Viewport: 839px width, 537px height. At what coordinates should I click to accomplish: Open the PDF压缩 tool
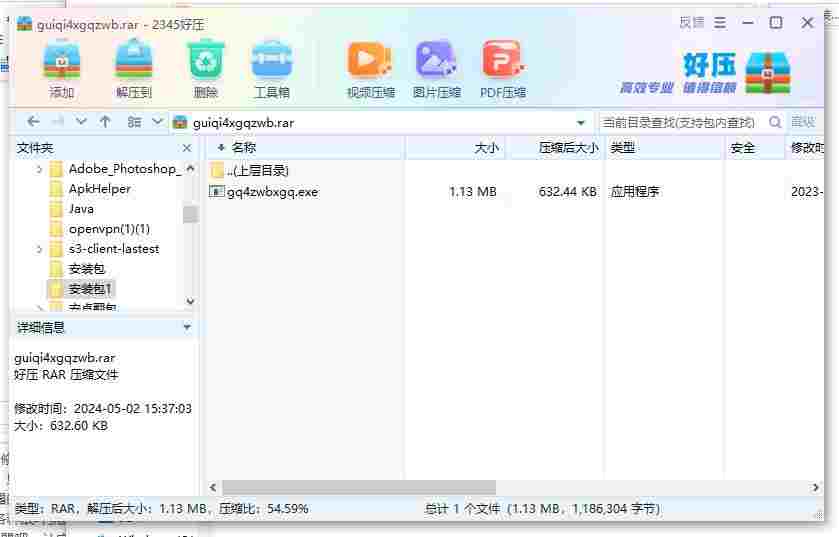click(x=503, y=70)
